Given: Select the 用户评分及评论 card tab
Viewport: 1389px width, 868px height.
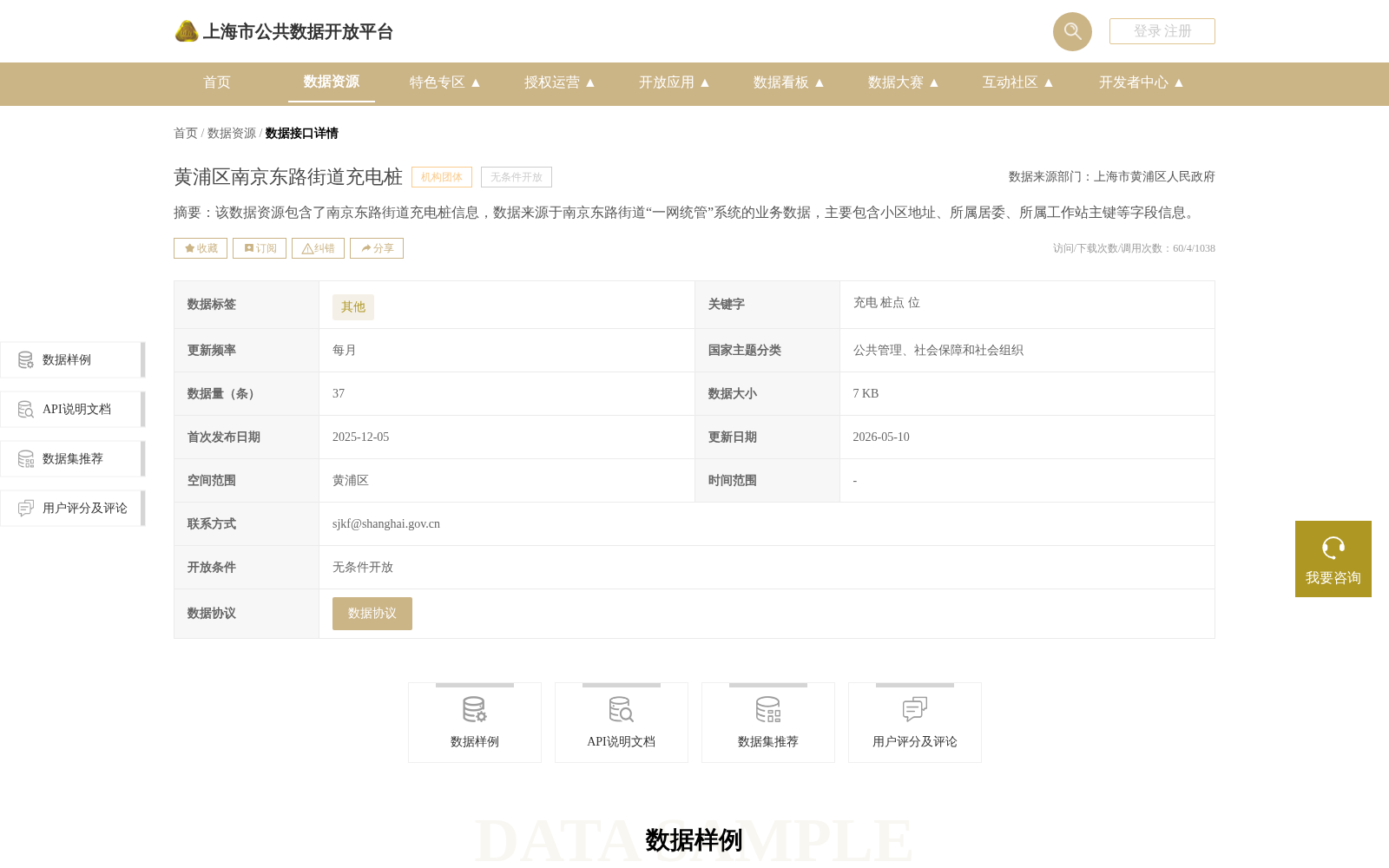Looking at the screenshot, I should [x=915, y=723].
